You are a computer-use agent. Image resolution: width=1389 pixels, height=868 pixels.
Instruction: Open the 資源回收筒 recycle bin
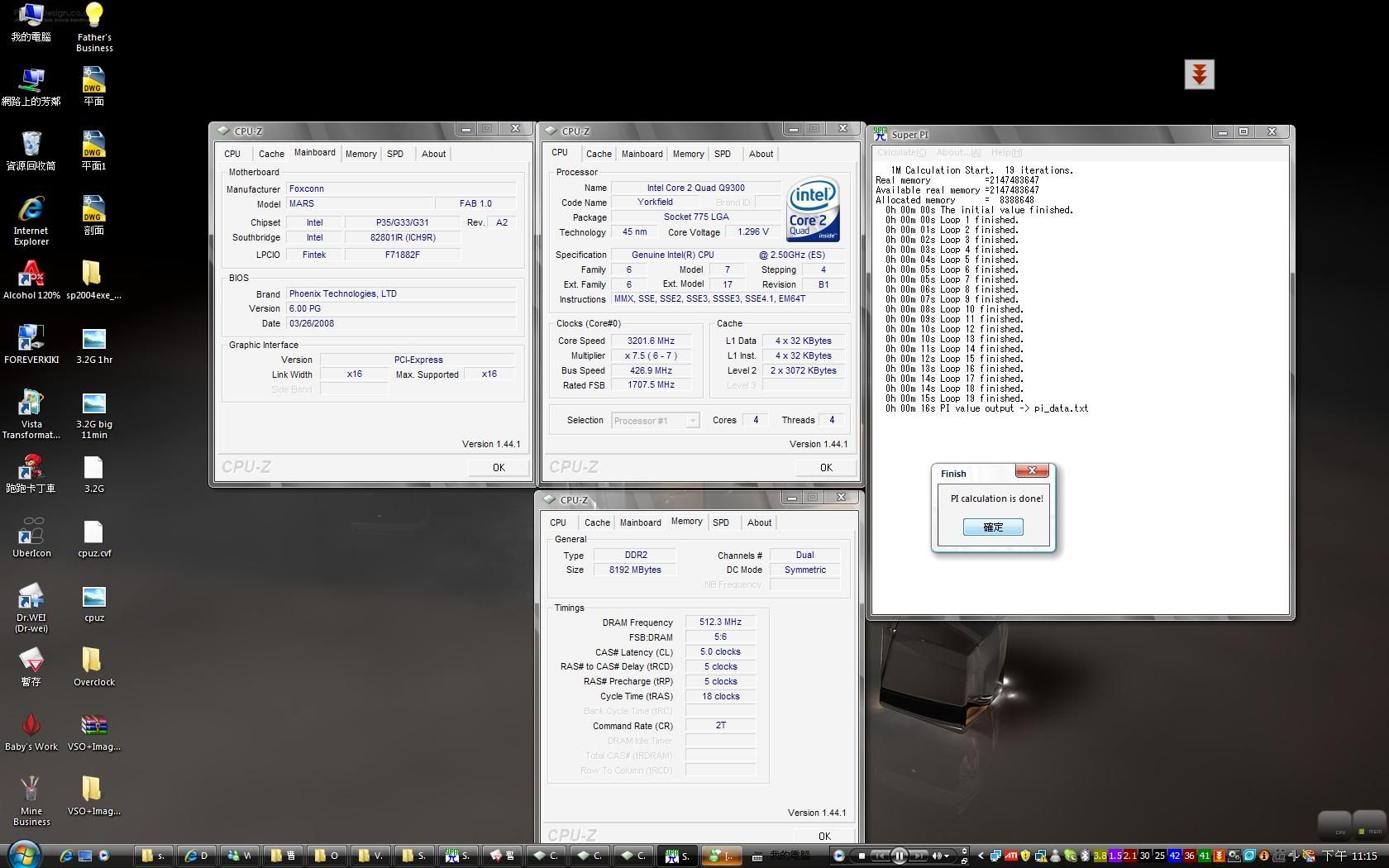click(x=31, y=151)
